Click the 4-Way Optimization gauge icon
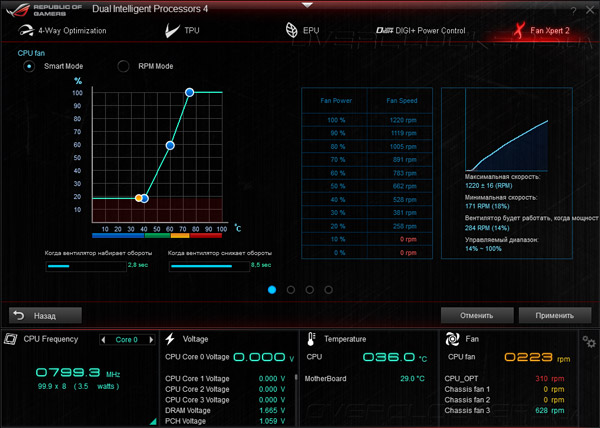Image resolution: width=600 pixels, height=428 pixels. pyautogui.click(x=26, y=31)
